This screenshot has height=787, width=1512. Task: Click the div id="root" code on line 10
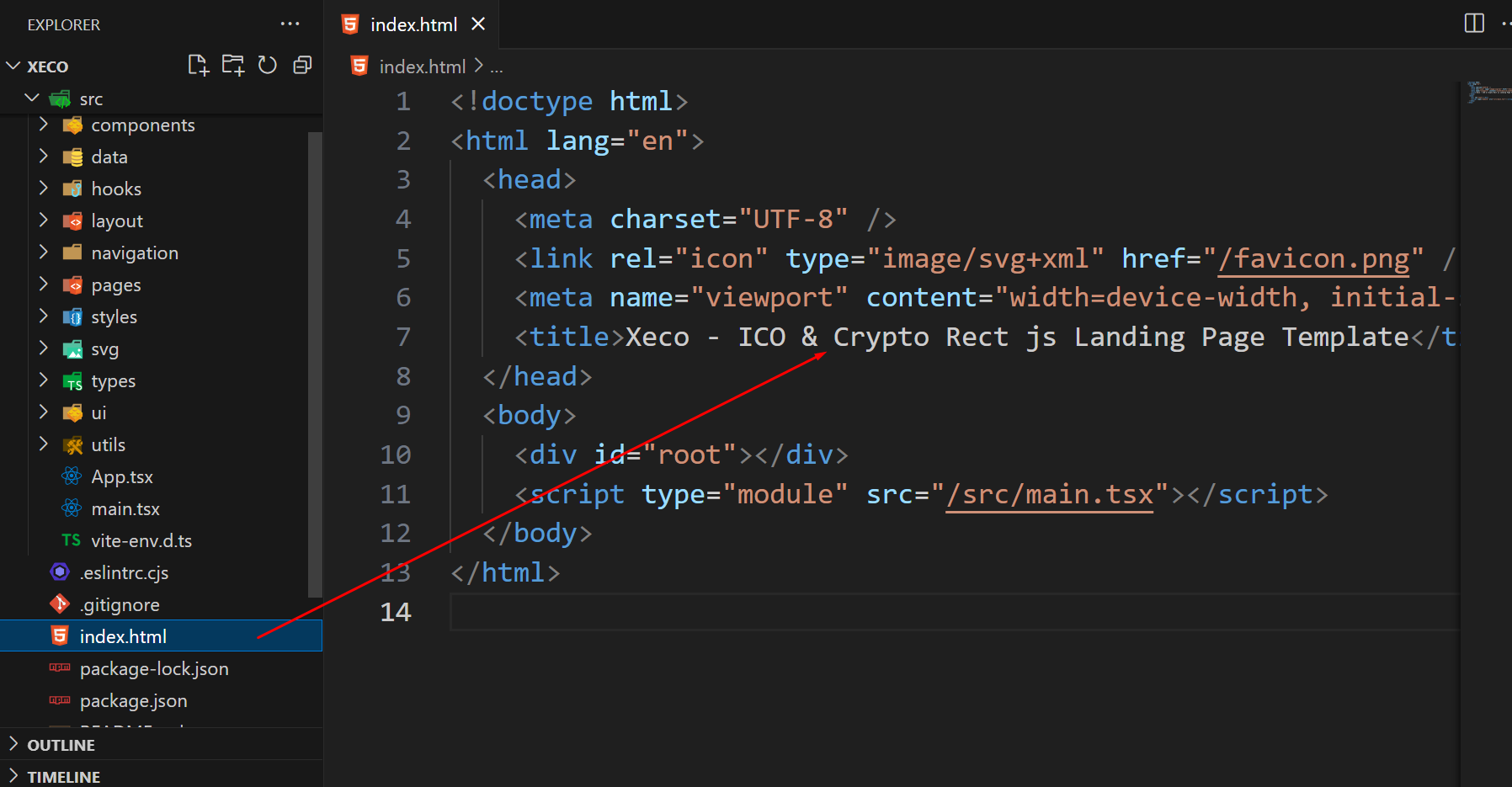681,455
